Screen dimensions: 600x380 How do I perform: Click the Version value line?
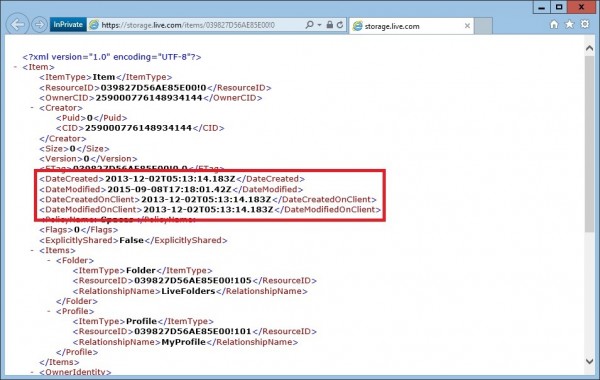click(x=88, y=159)
